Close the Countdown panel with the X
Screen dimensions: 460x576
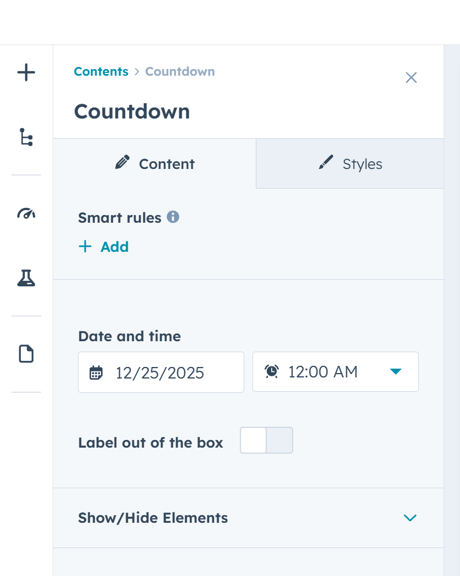point(411,78)
